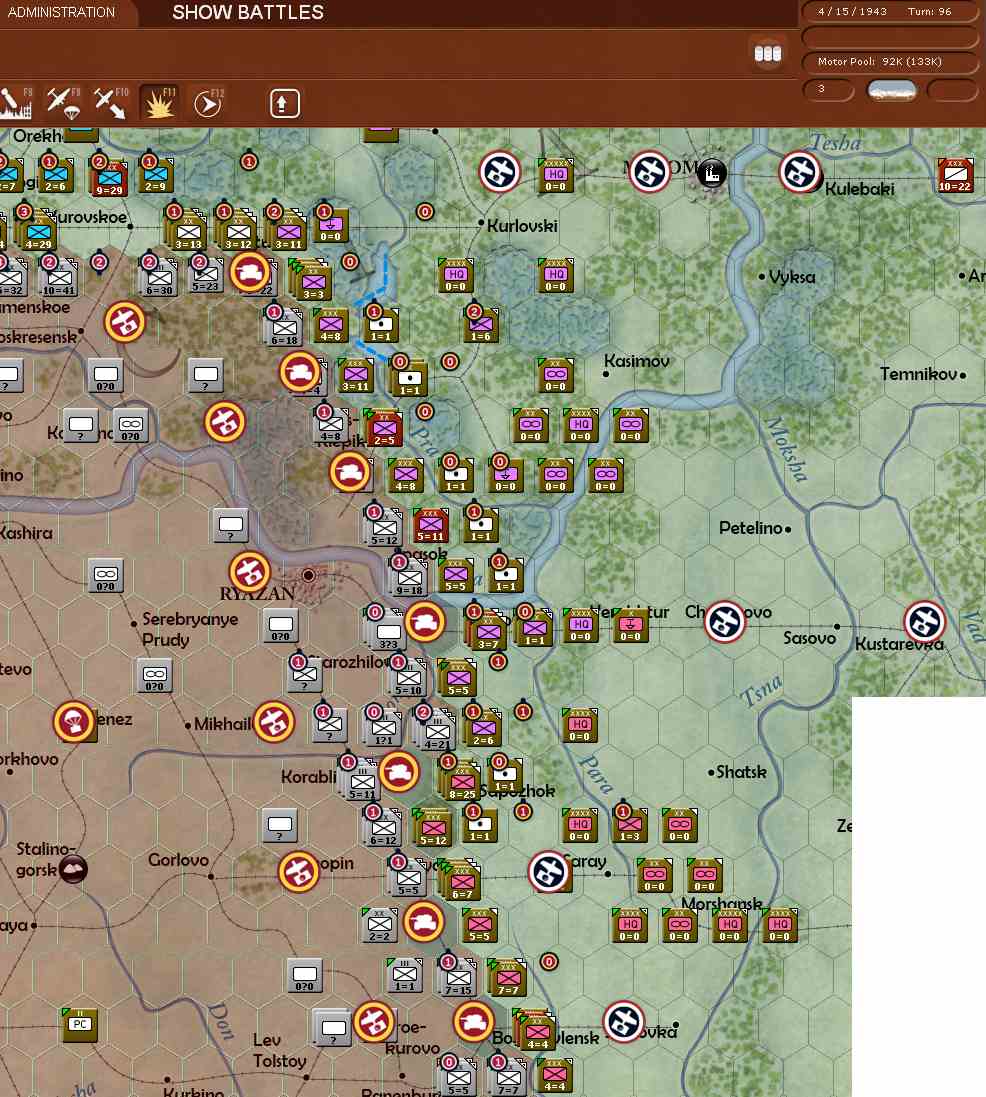
Task: Open tank battle marker beside Korablino
Action: (399, 772)
